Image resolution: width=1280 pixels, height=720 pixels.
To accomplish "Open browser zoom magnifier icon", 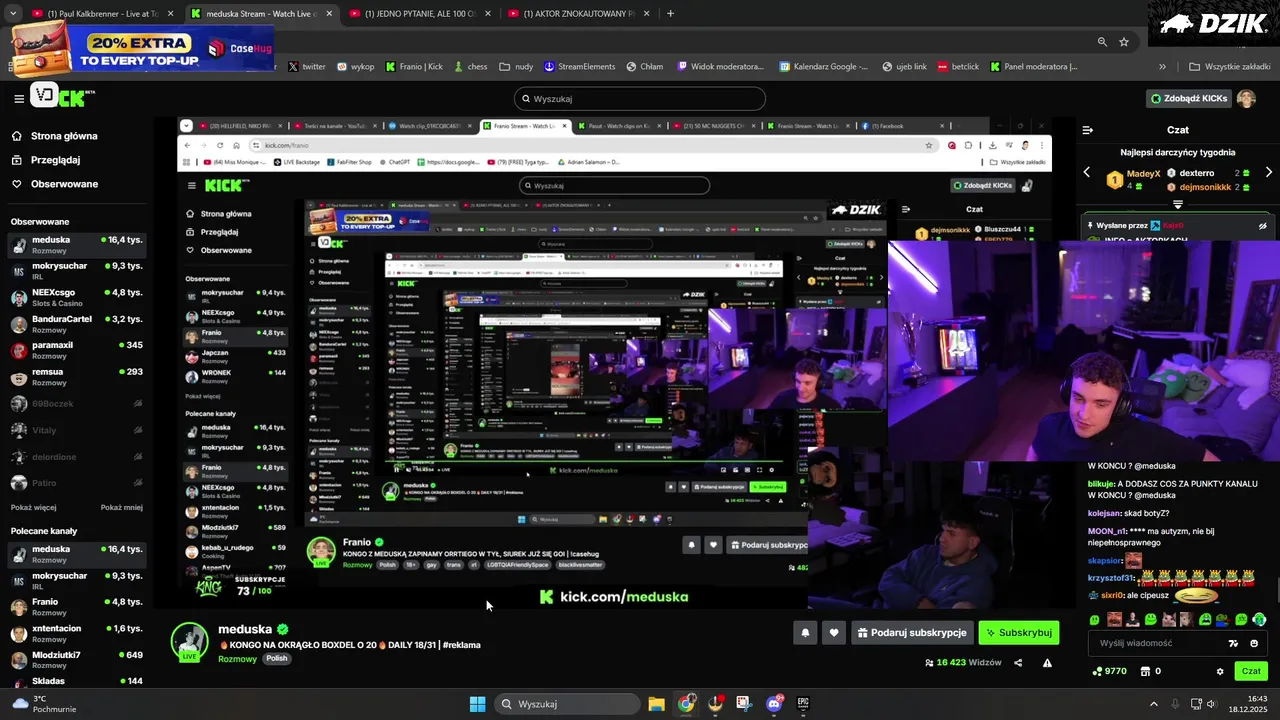I will [1102, 42].
